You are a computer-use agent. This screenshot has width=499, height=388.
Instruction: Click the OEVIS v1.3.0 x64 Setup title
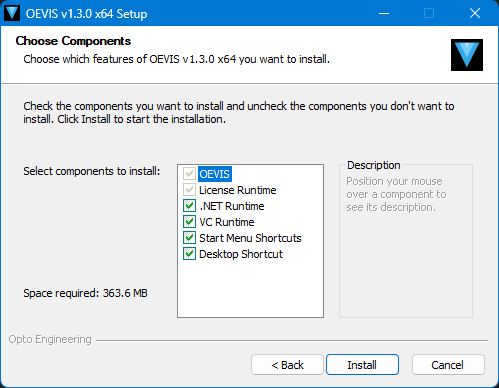tap(87, 14)
